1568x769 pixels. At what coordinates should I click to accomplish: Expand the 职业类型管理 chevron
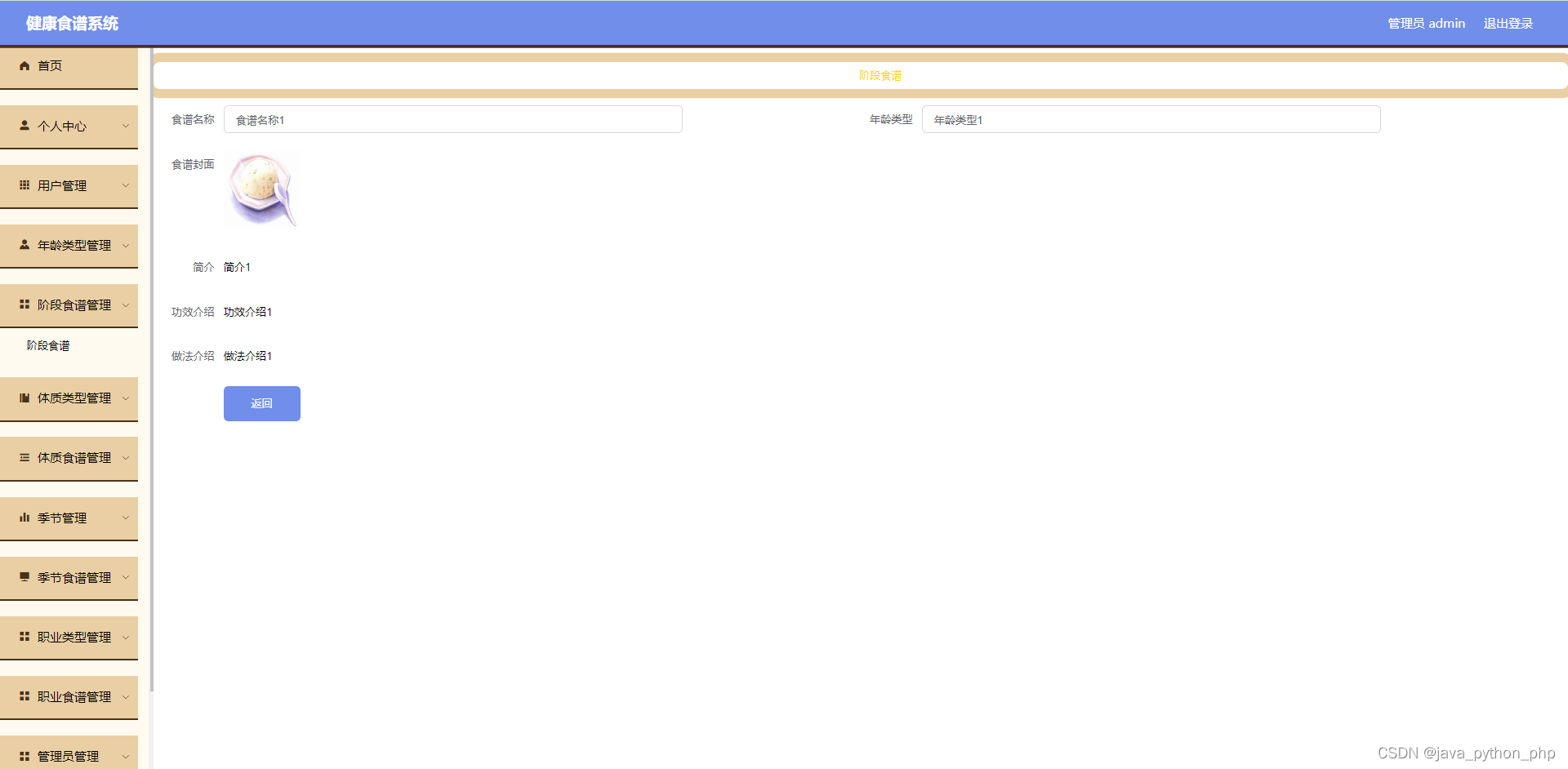(126, 637)
